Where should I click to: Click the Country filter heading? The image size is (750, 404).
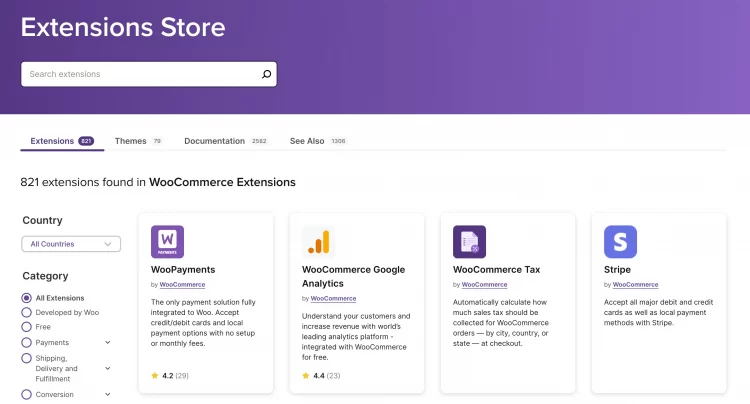[43, 220]
